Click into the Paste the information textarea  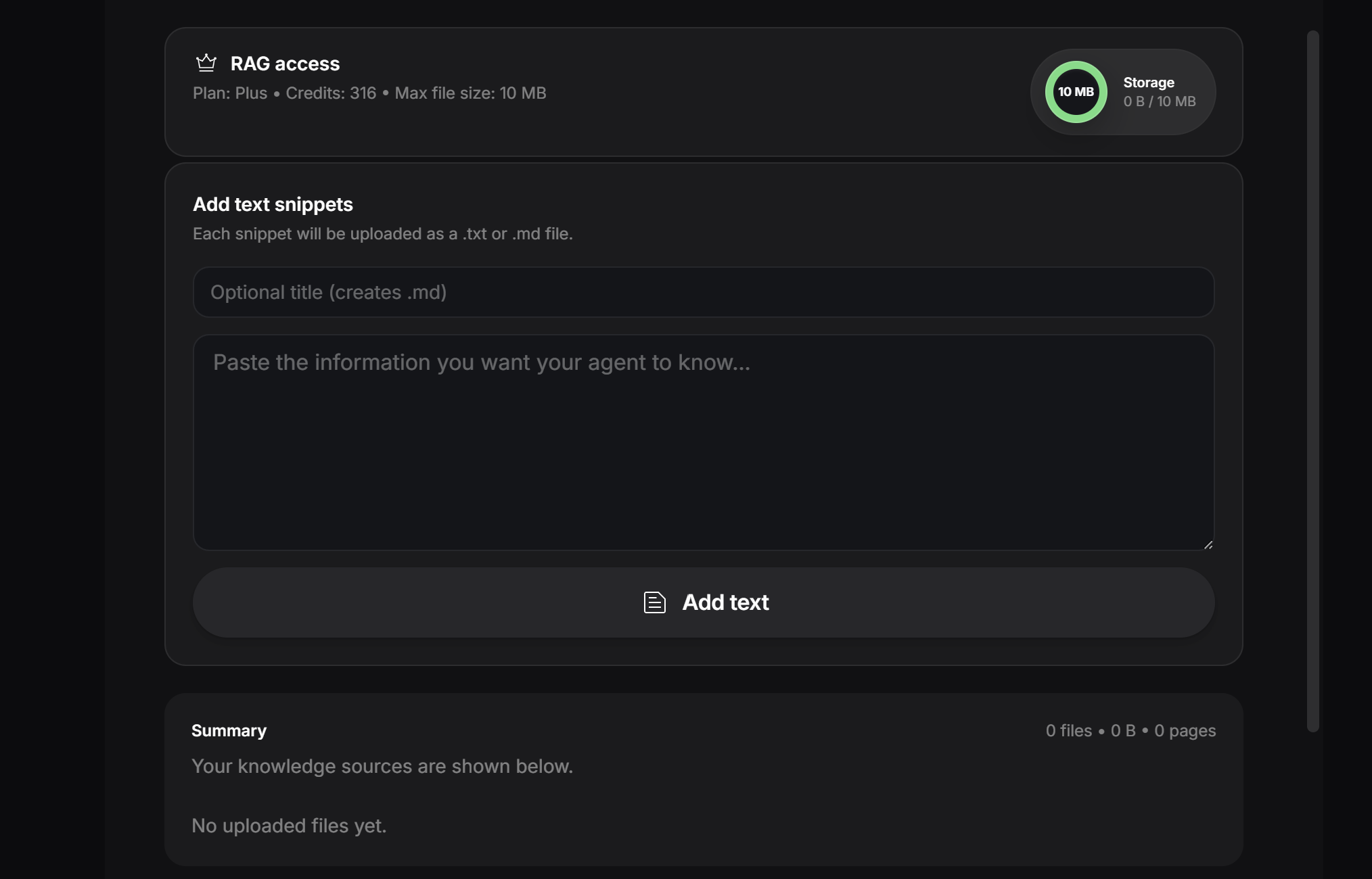point(704,442)
